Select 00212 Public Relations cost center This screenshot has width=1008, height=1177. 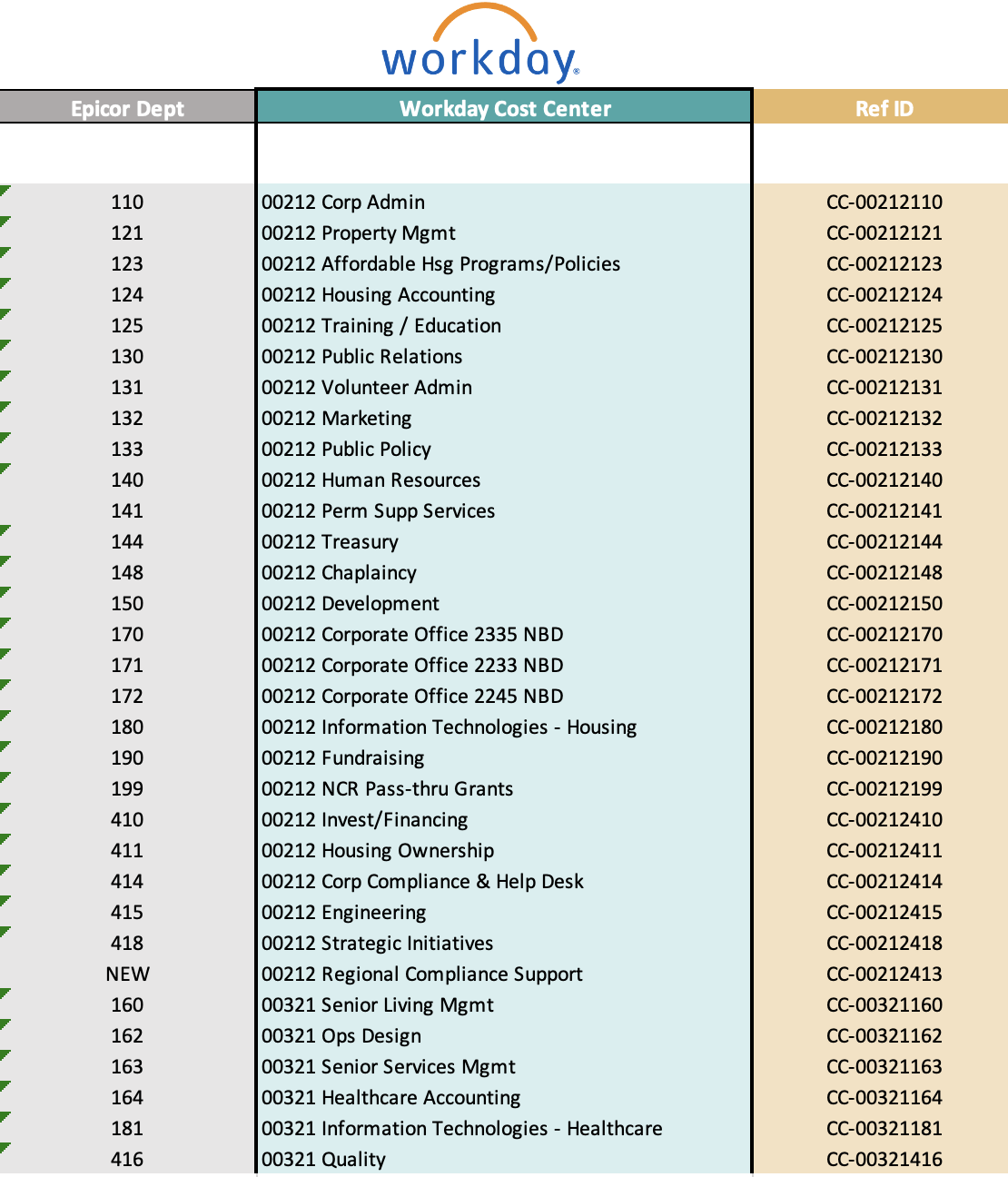[x=505, y=356]
